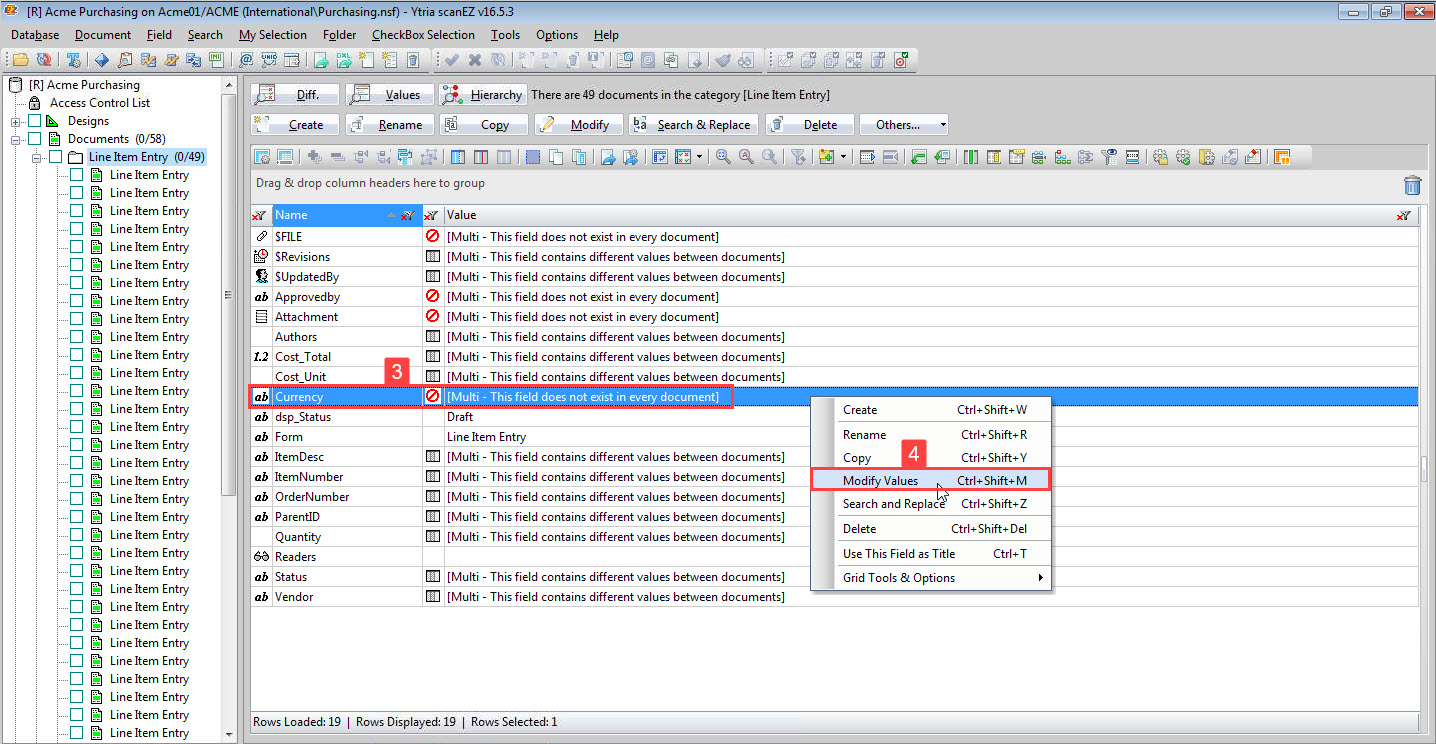1436x744 pixels.
Task: Click the green confirm checkmark icon
Action: click(x=452, y=60)
